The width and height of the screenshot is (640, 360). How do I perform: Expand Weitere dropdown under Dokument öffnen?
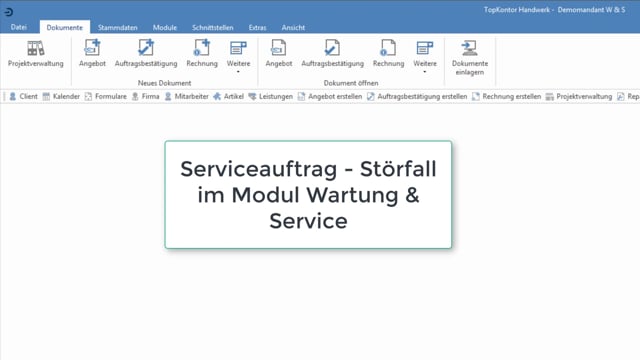pos(425,56)
